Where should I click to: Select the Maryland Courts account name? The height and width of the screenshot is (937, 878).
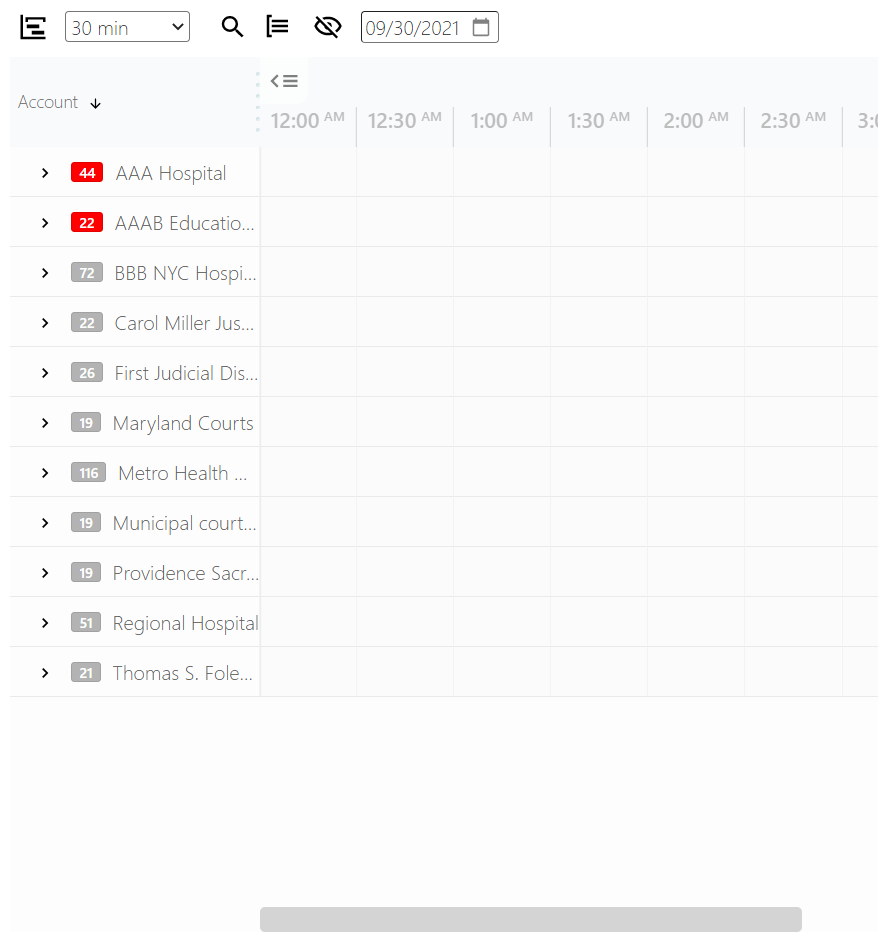point(183,424)
